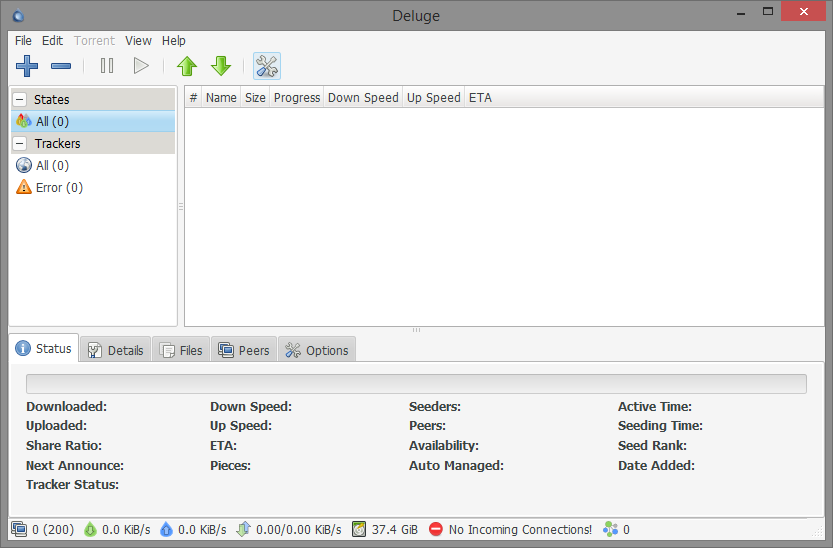
Task: Click the green Queue Down arrow
Action: [x=221, y=66]
